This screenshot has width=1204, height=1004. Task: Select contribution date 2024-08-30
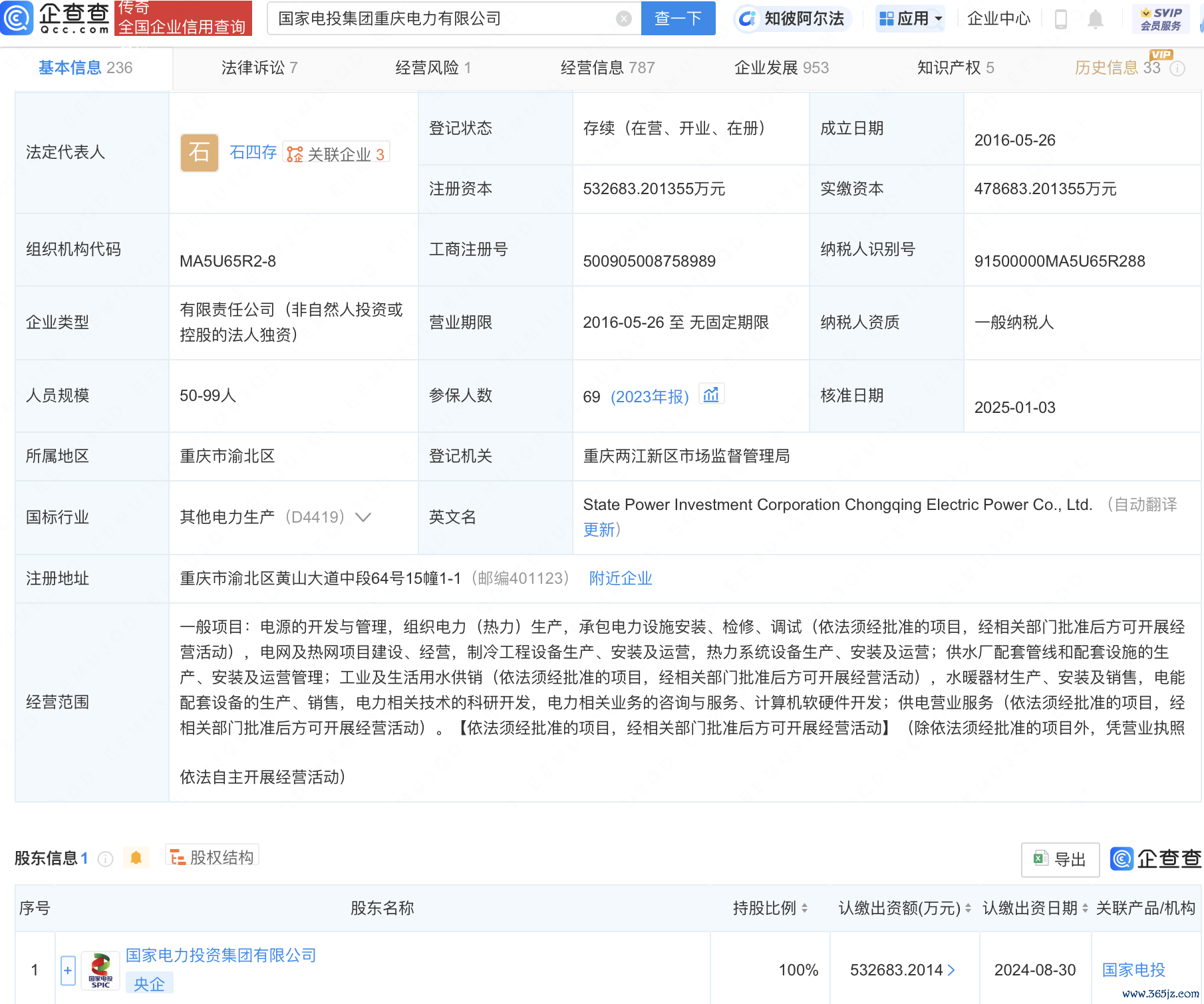pyautogui.click(x=1035, y=970)
